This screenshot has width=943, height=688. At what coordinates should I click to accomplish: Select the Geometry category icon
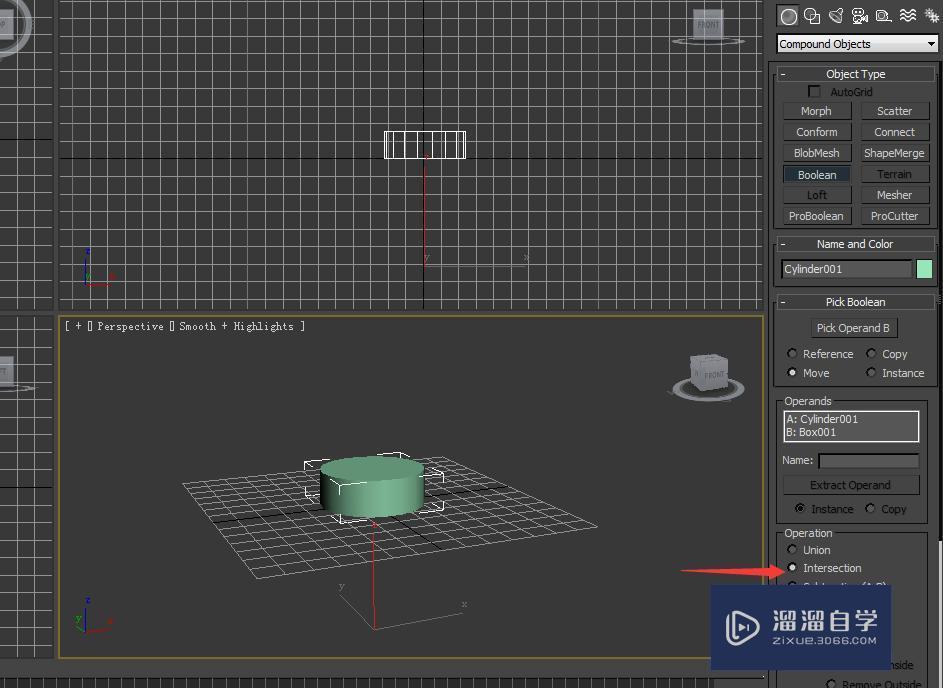pyautogui.click(x=790, y=16)
